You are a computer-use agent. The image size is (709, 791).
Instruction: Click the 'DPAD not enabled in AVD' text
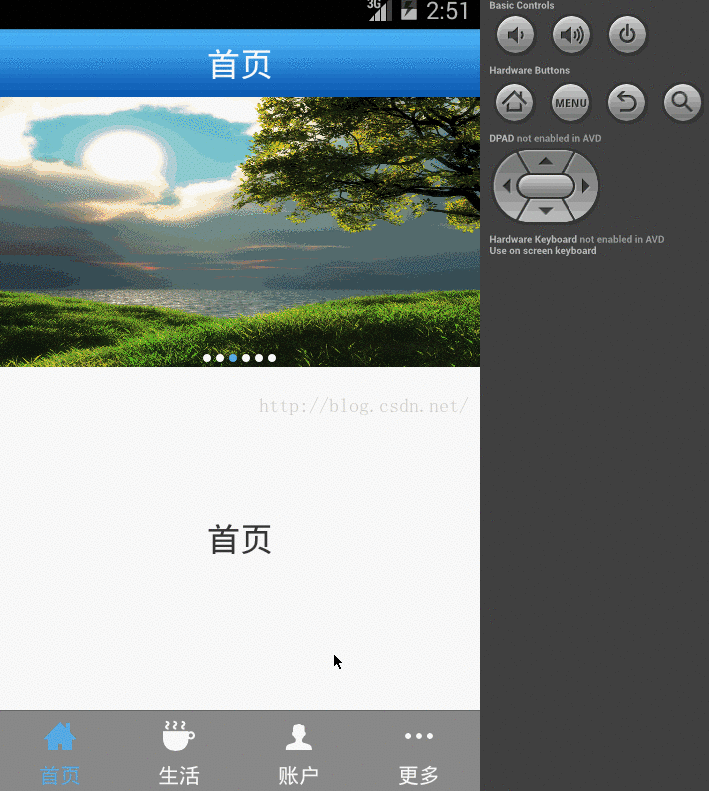coord(545,138)
